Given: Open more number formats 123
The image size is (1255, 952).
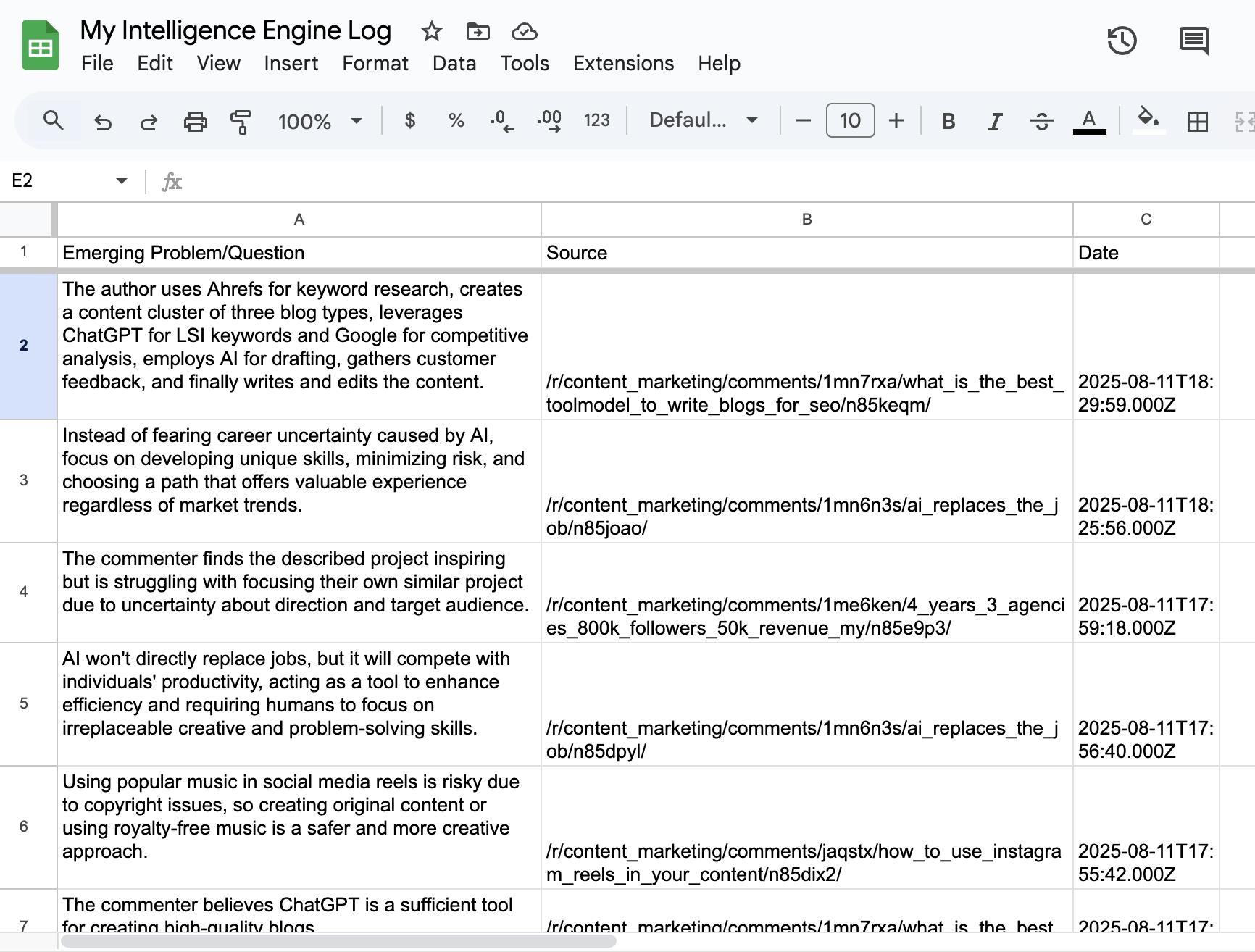Looking at the screenshot, I should point(597,120).
